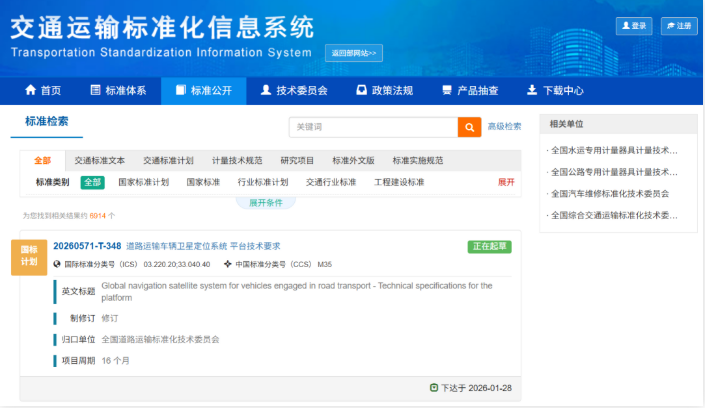Viewport: 705px width, 408px height.
Task: Open 高级检索 advanced search
Action: [504, 127]
